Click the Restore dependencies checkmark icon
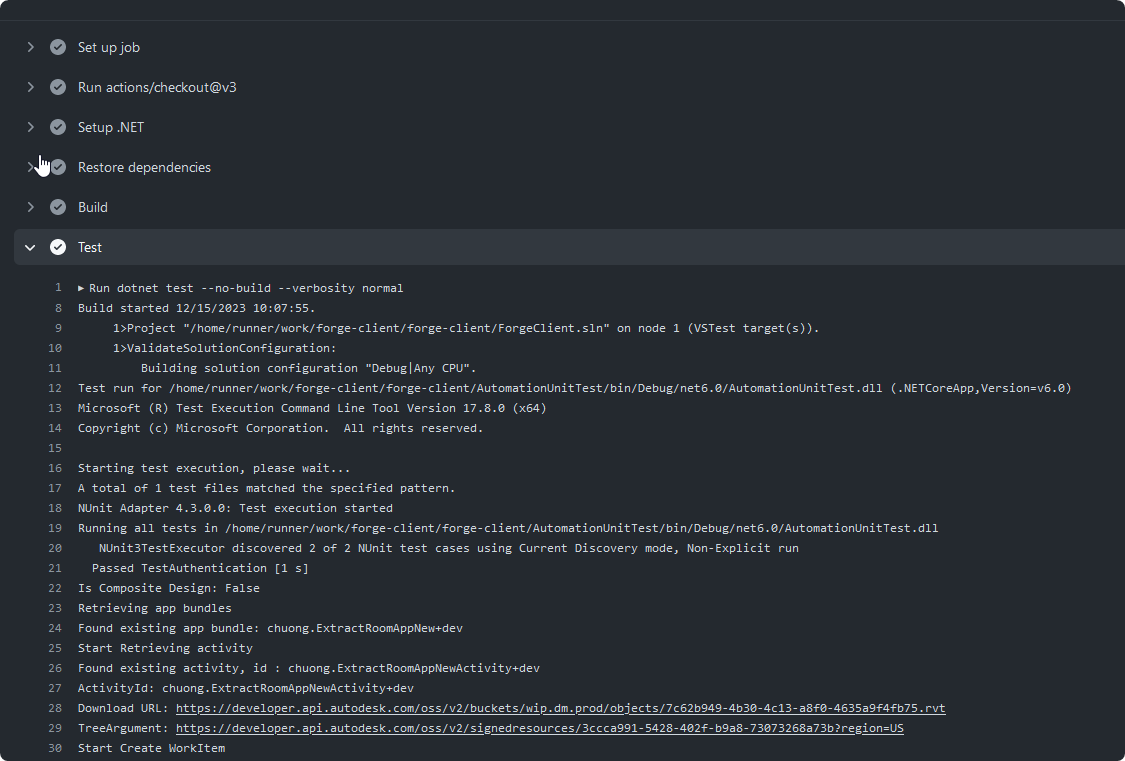1125x761 pixels. click(58, 167)
